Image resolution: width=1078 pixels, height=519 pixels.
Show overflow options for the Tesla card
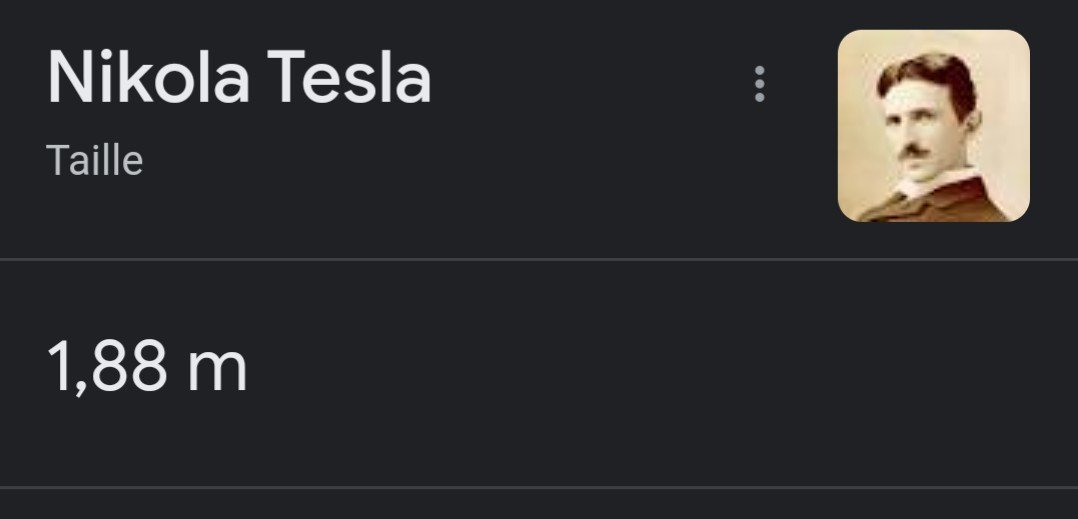(x=760, y=85)
